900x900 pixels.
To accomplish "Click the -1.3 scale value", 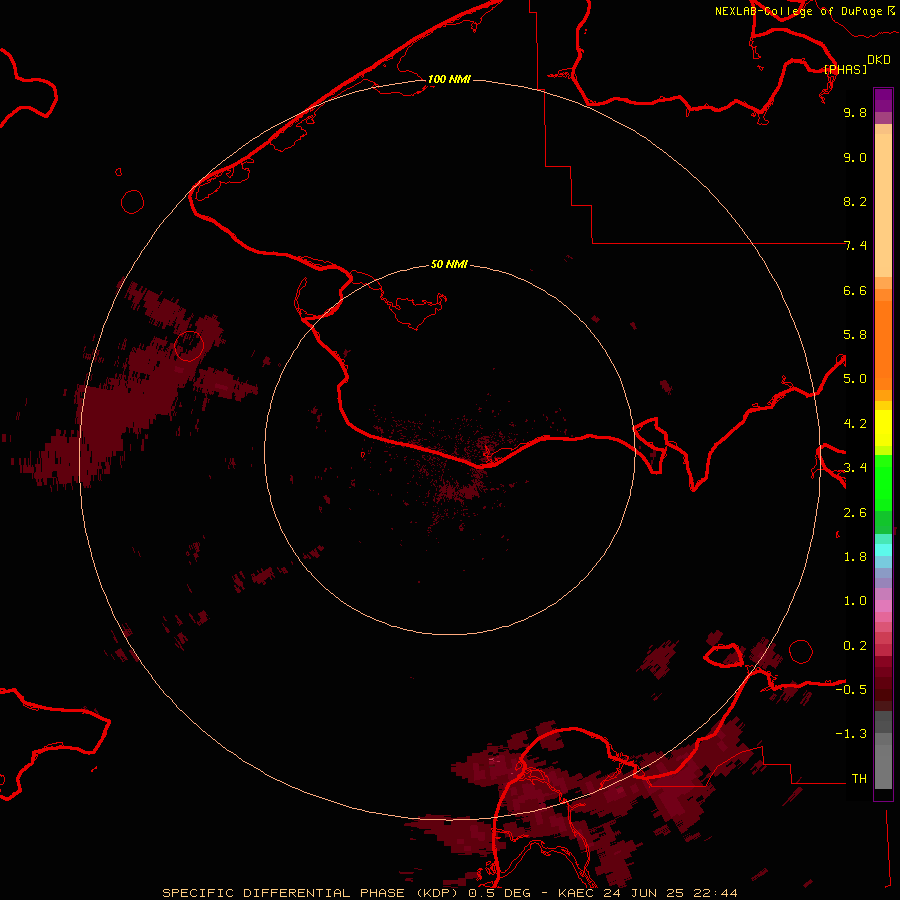I will pyautogui.click(x=851, y=734).
